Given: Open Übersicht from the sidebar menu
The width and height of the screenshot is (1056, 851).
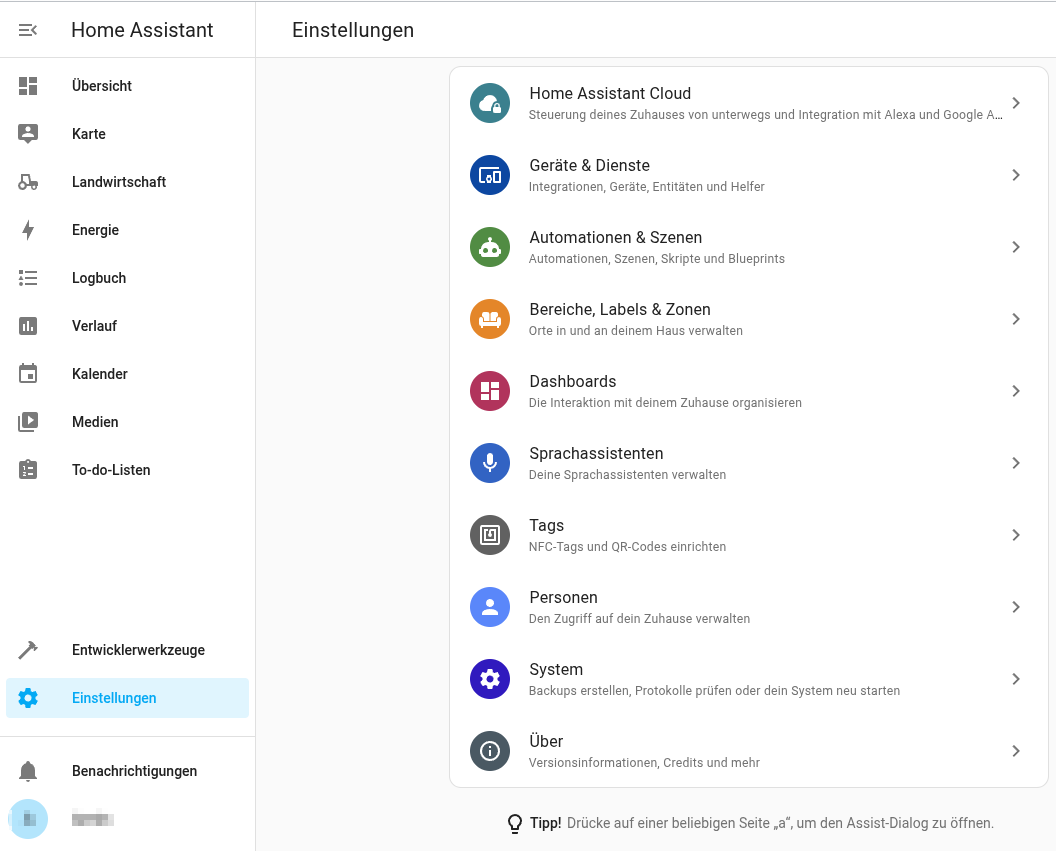Looking at the screenshot, I should pyautogui.click(x=101, y=86).
